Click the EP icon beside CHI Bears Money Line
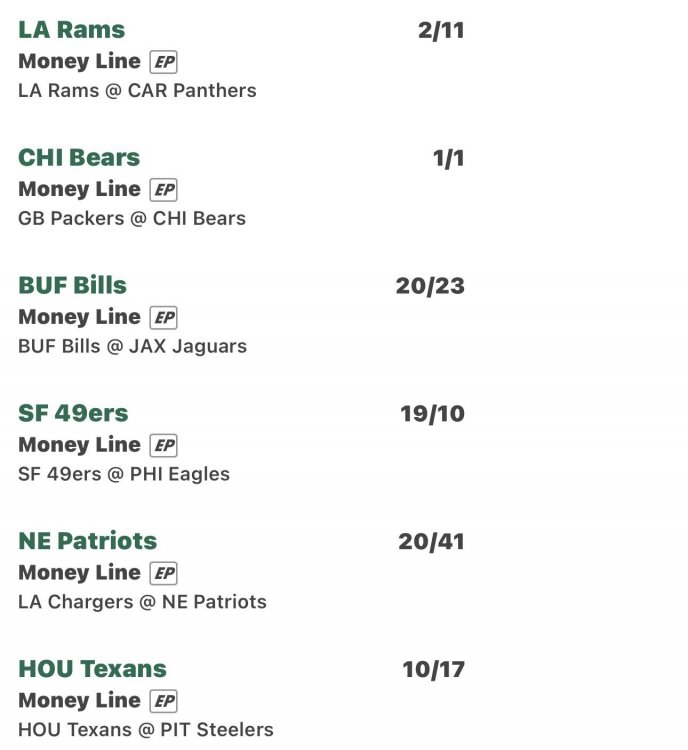This screenshot has width=688, height=750. tap(163, 190)
